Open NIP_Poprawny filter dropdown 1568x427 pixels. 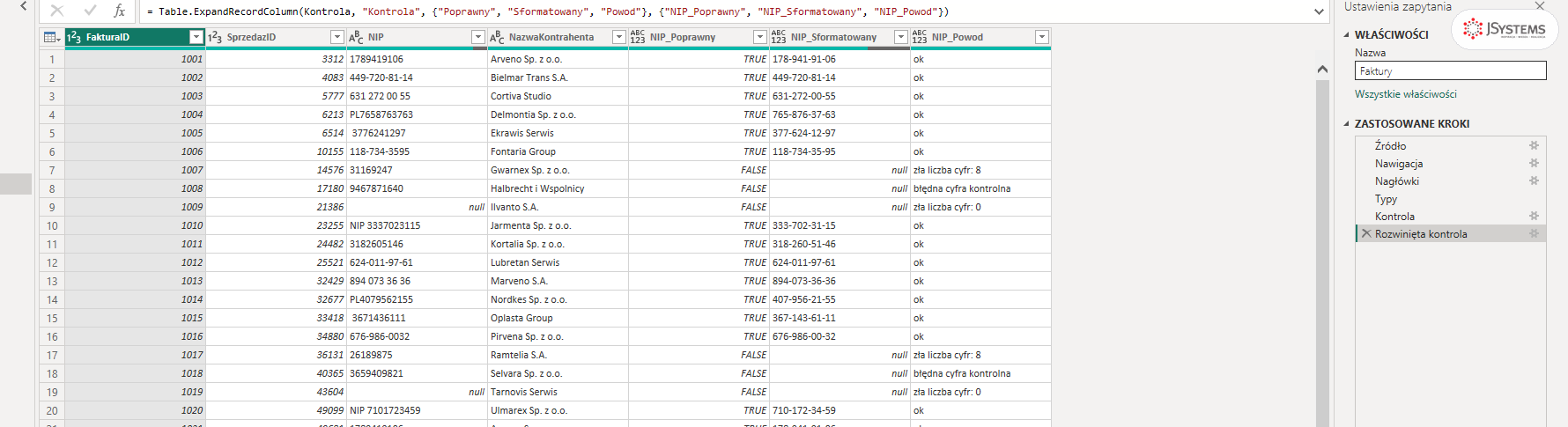click(759, 37)
